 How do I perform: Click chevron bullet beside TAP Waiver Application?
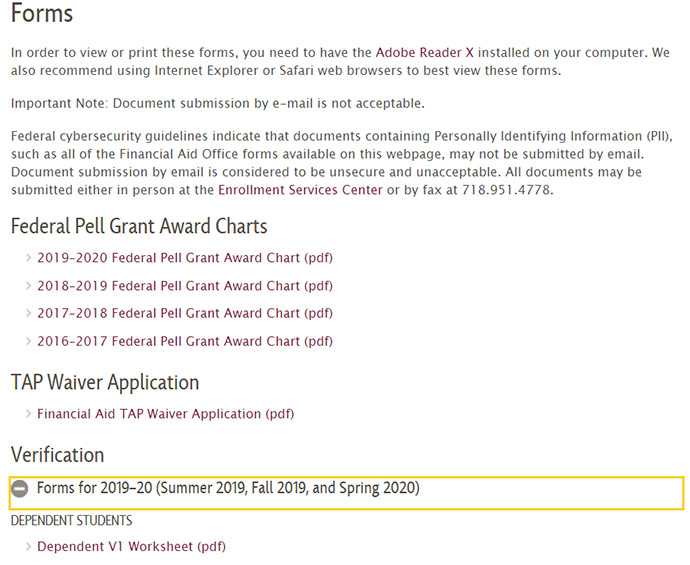click(28, 414)
